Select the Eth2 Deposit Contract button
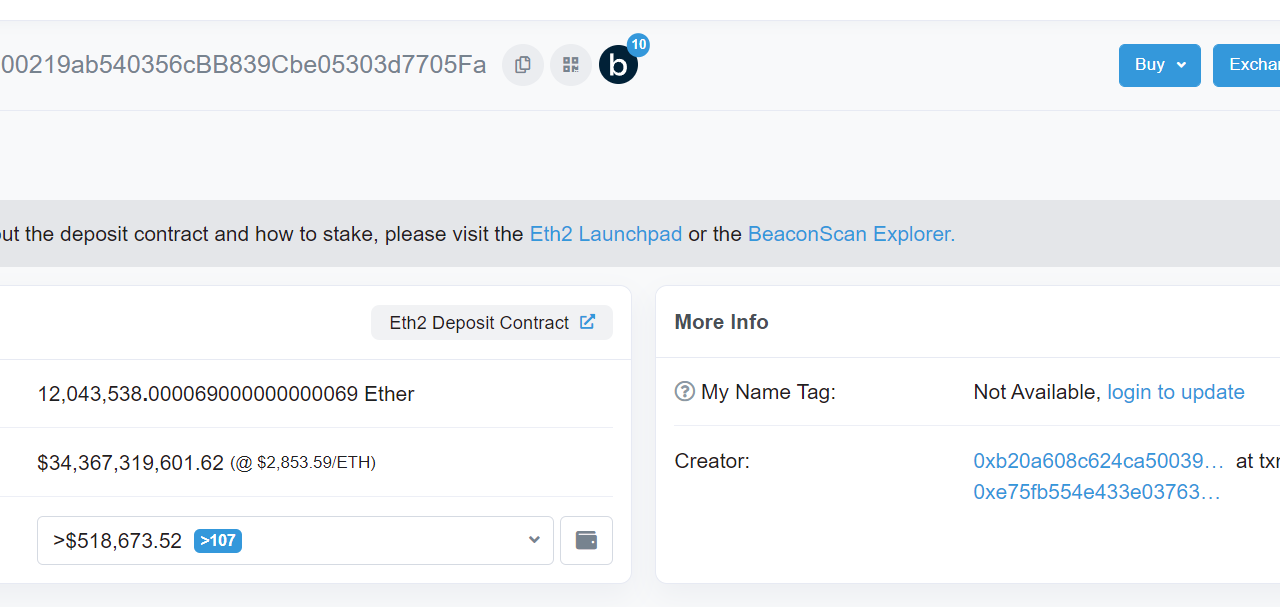Image resolution: width=1280 pixels, height=607 pixels. tap(480, 321)
